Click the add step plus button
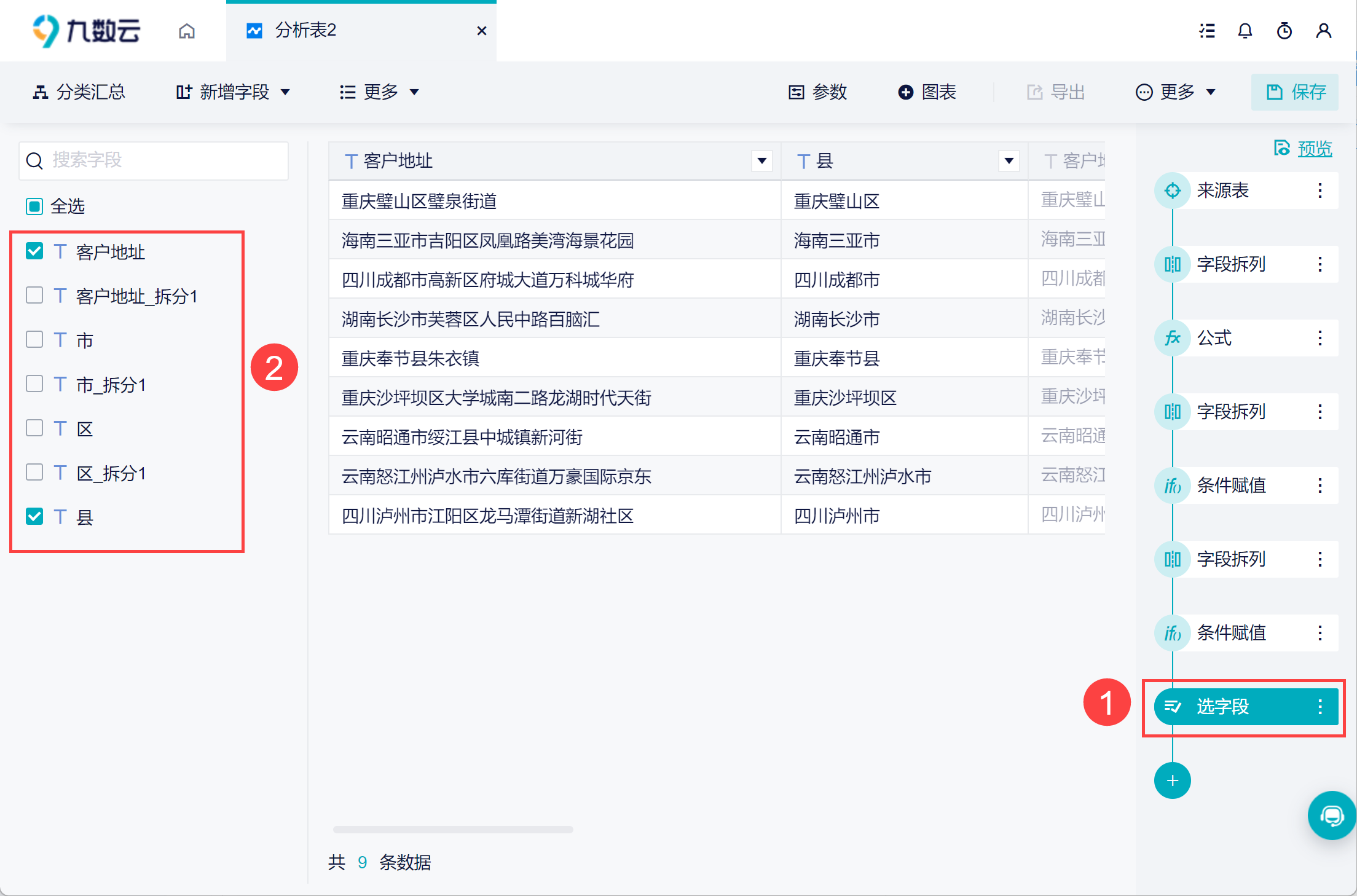 [x=1172, y=780]
